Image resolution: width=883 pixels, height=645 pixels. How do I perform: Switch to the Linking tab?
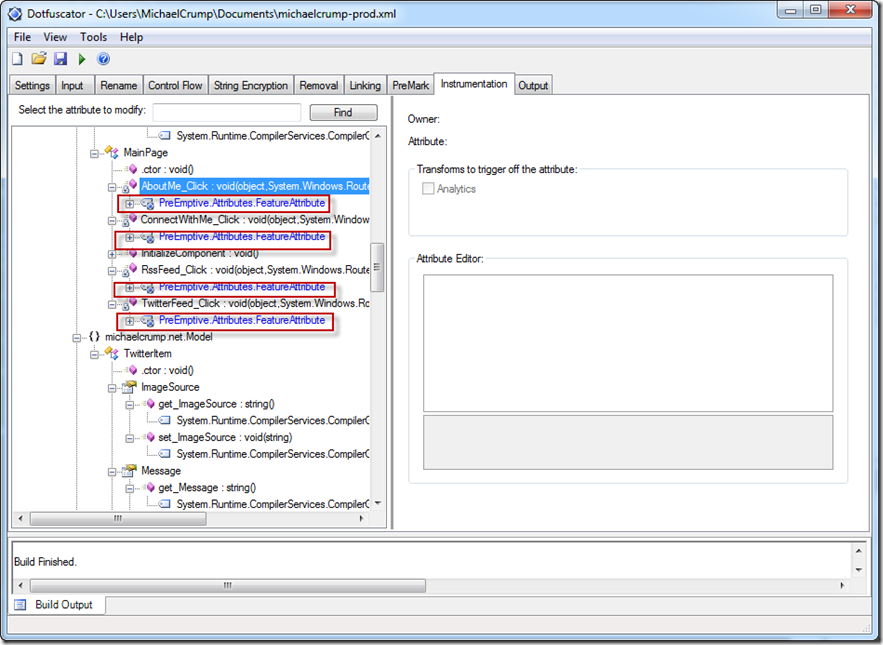pos(365,85)
